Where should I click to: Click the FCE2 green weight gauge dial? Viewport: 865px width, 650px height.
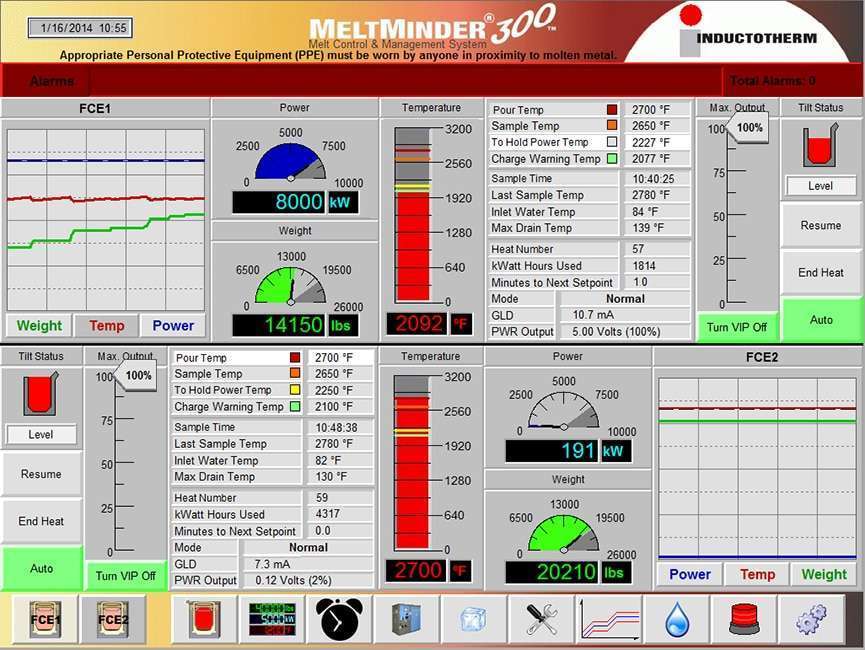tap(563, 534)
